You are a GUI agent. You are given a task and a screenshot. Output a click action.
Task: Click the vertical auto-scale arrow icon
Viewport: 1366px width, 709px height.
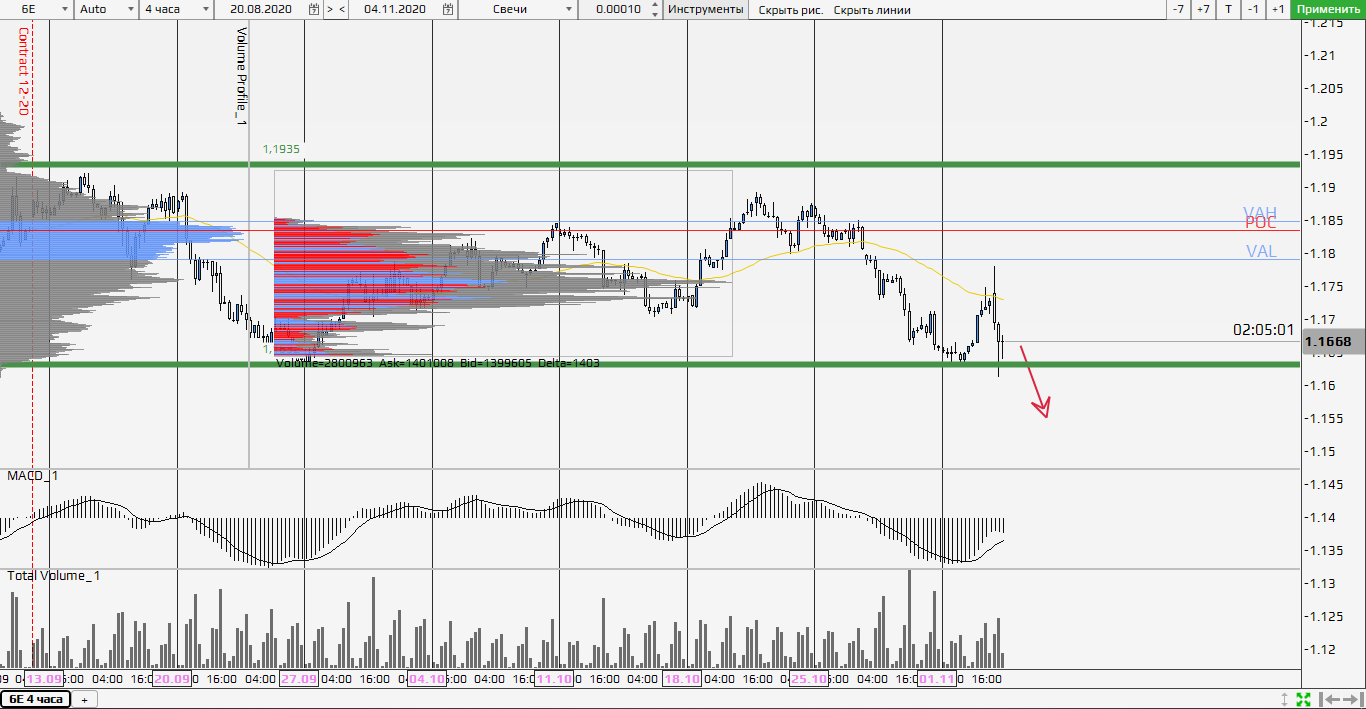pyautogui.click(x=1285, y=699)
